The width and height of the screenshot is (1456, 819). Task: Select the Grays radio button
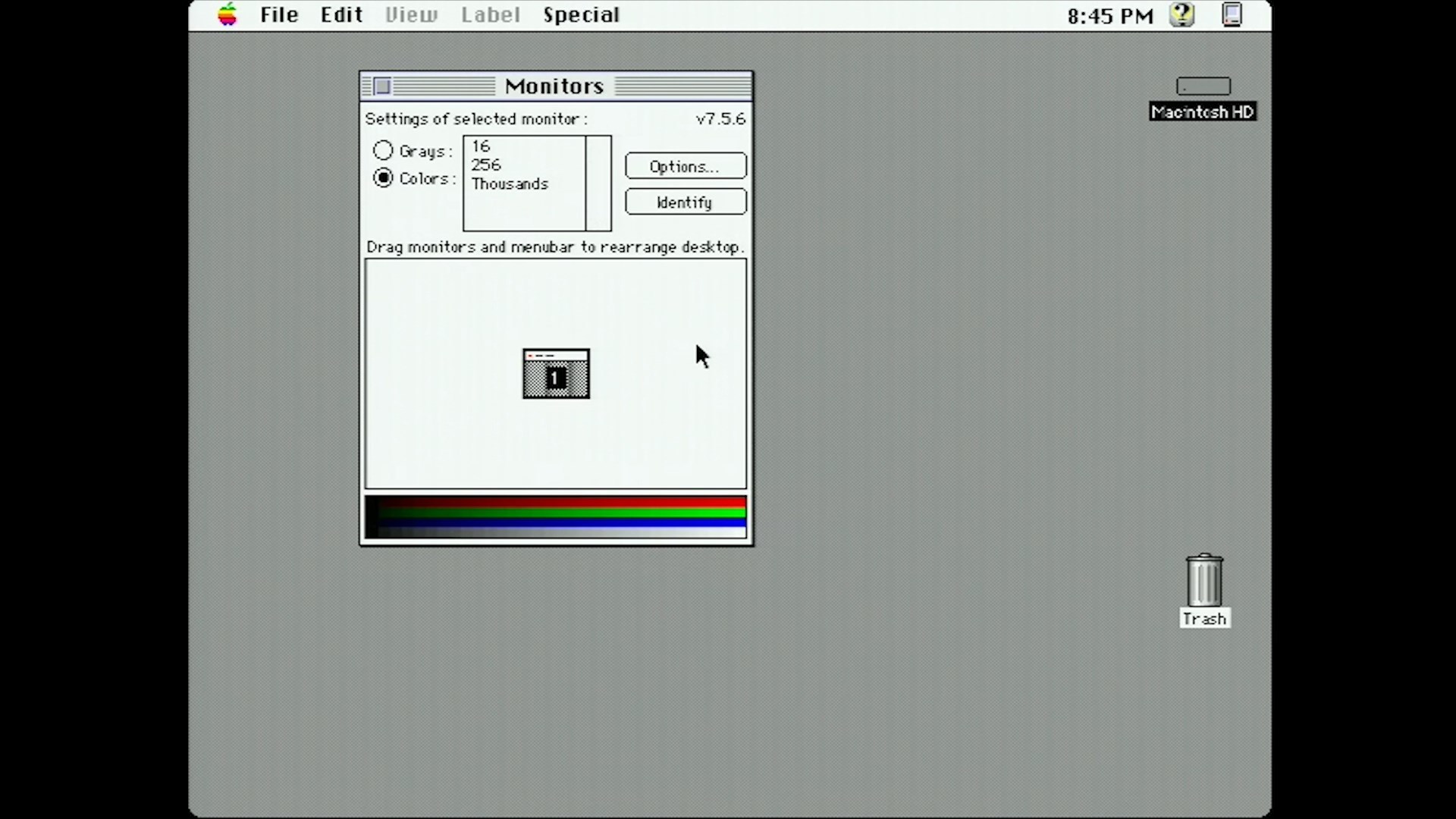pyautogui.click(x=383, y=150)
